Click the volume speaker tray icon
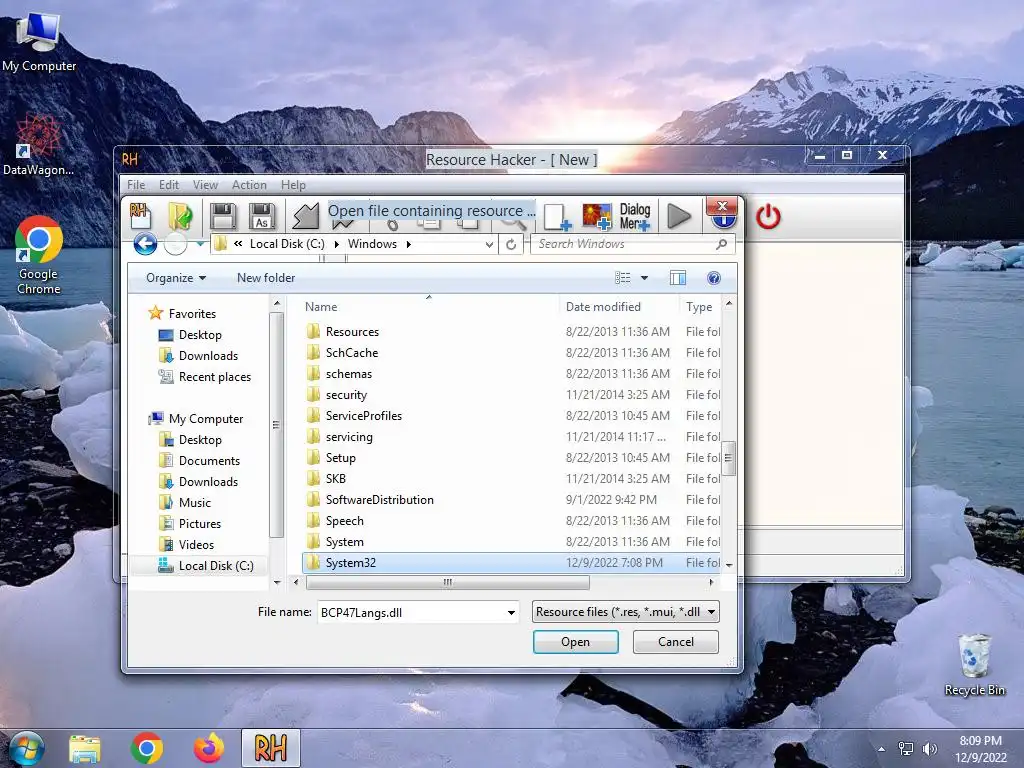The width and height of the screenshot is (1024, 768). tap(929, 749)
